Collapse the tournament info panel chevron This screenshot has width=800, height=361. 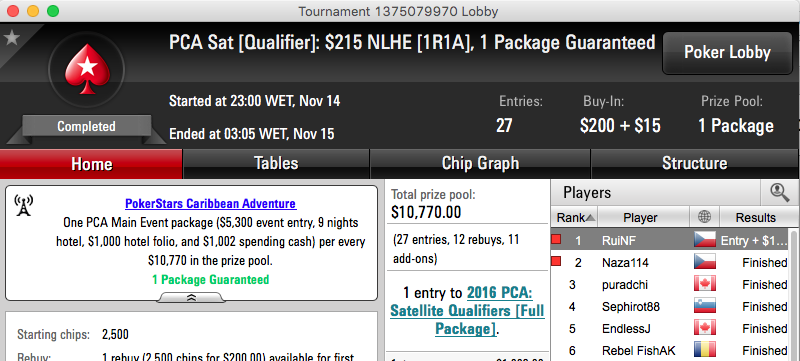[191, 298]
